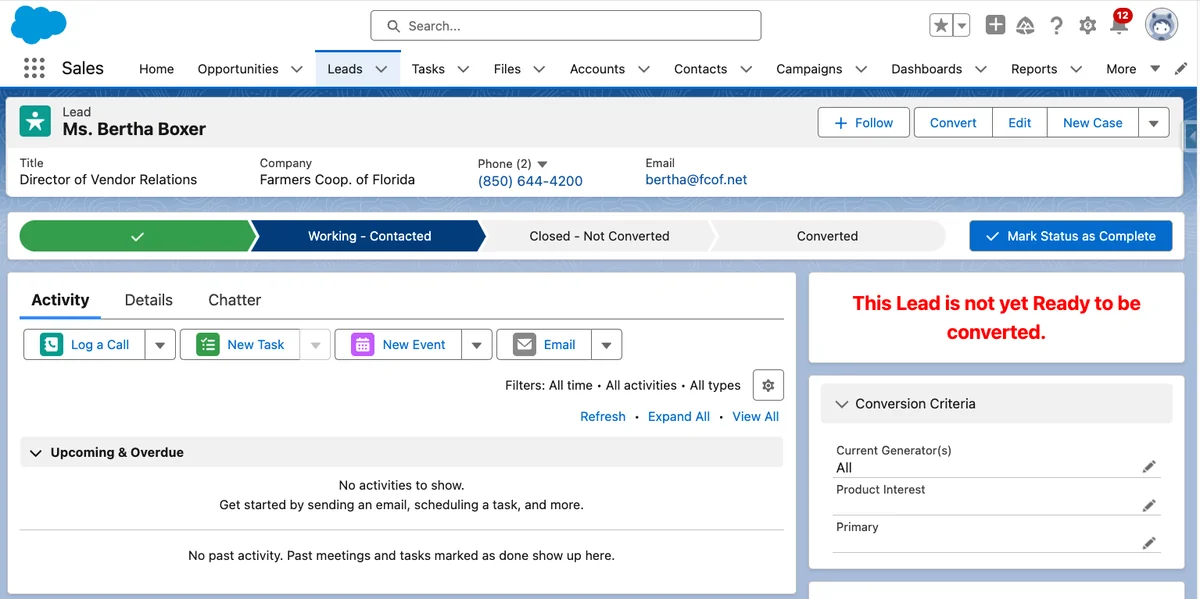Open the Global Actions plus icon
This screenshot has height=599, width=1200.
coord(995,26)
